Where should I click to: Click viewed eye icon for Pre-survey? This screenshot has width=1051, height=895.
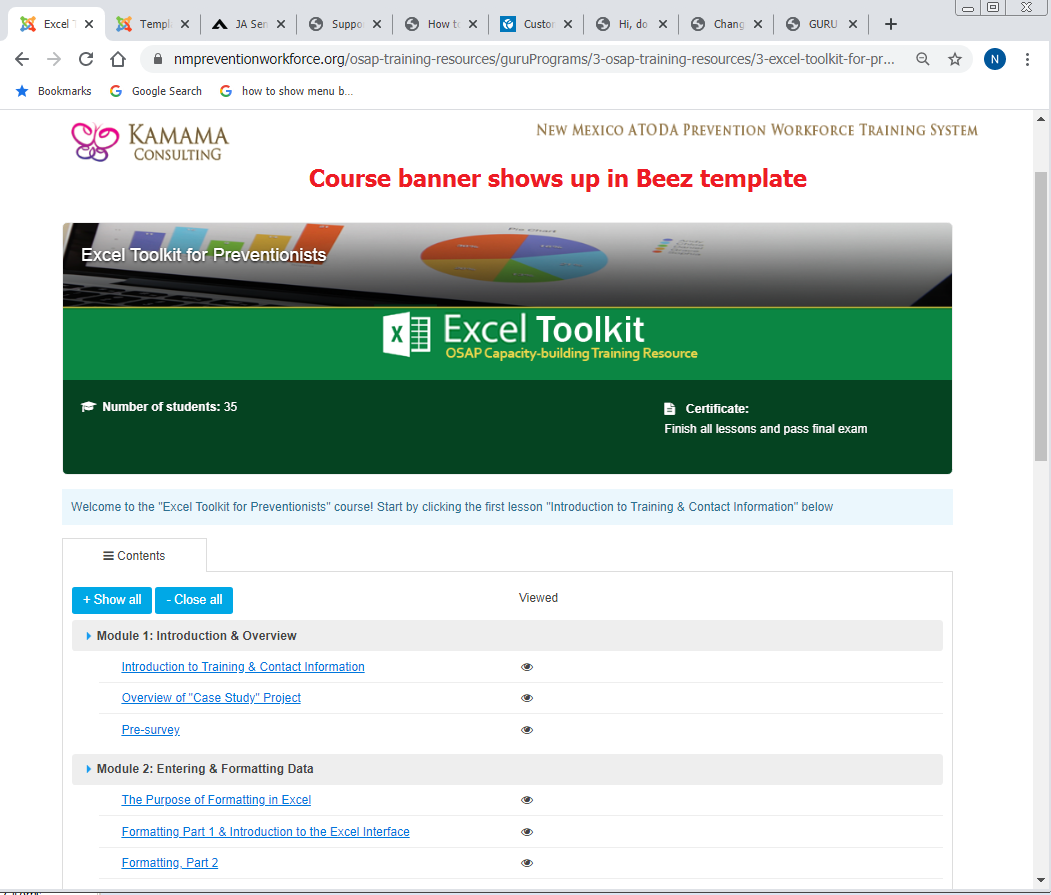coord(527,729)
